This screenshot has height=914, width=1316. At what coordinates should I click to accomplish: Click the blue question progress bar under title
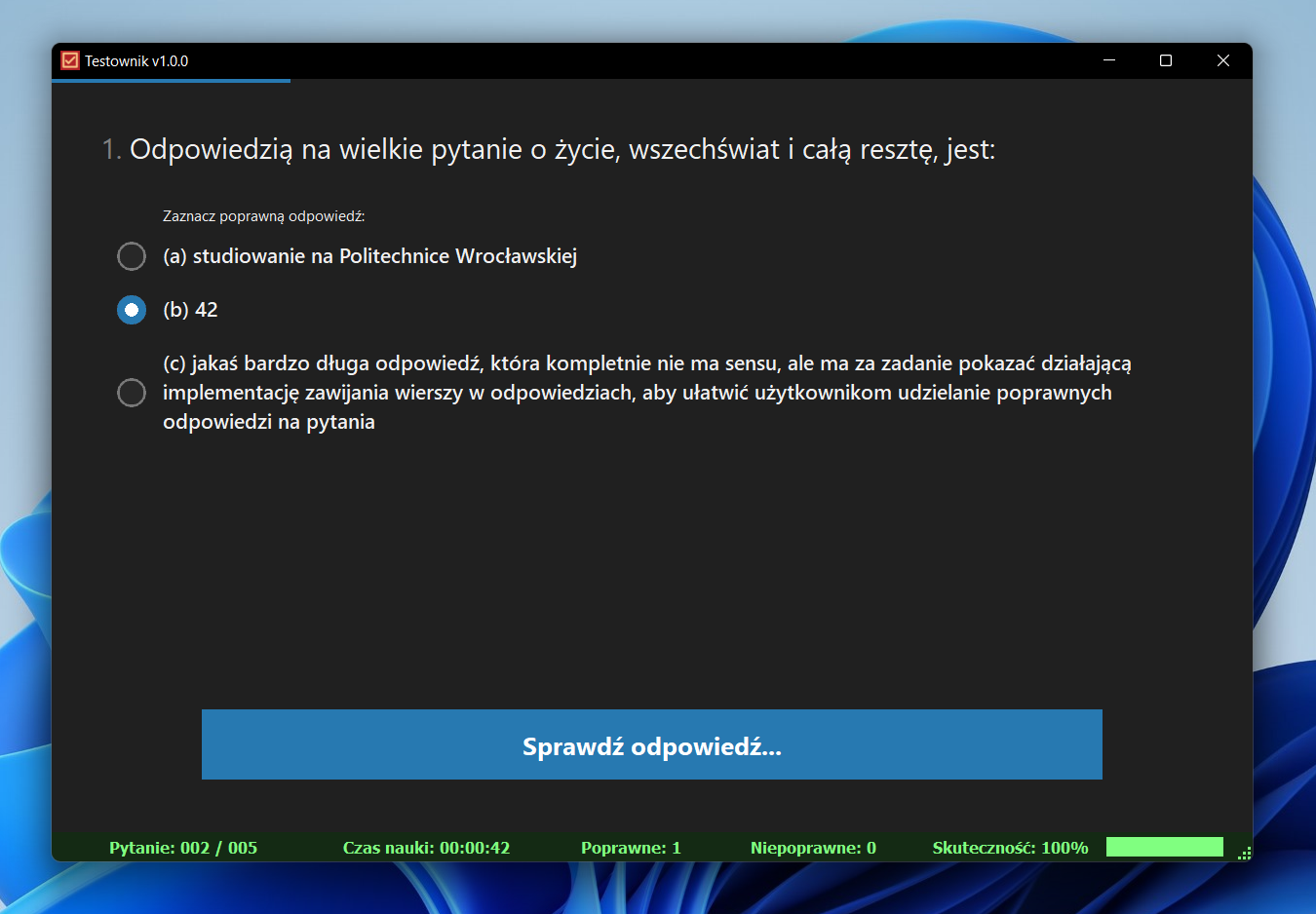coord(171,81)
